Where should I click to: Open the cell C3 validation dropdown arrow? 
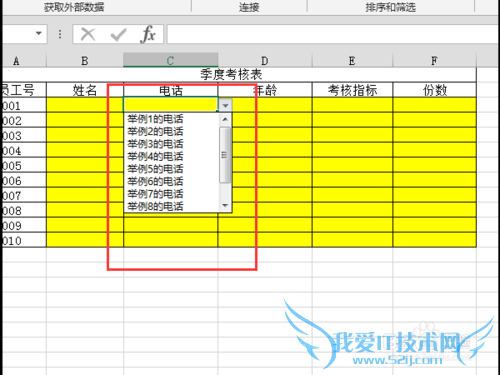(225, 106)
